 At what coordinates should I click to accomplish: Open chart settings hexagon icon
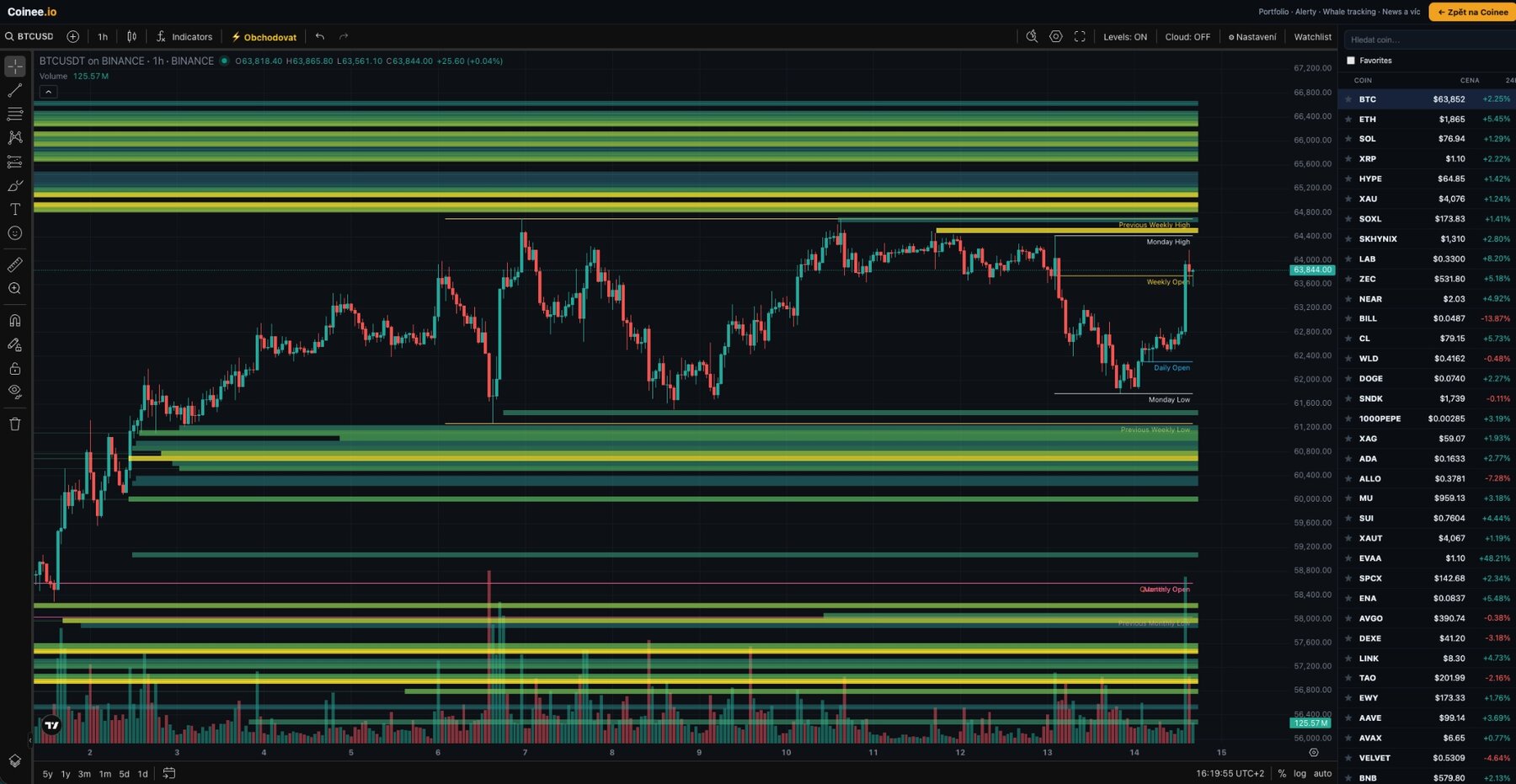pyautogui.click(x=1055, y=36)
